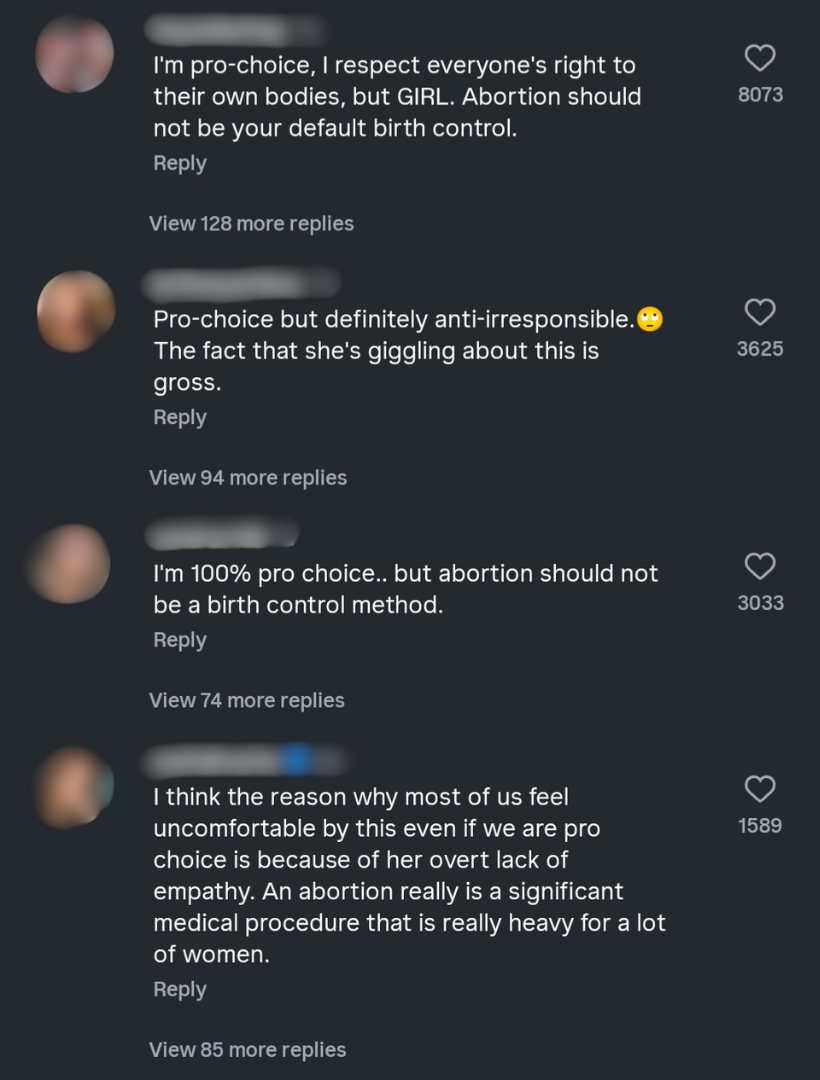
Task: Open first commenter's blurred username
Action: tap(235, 29)
